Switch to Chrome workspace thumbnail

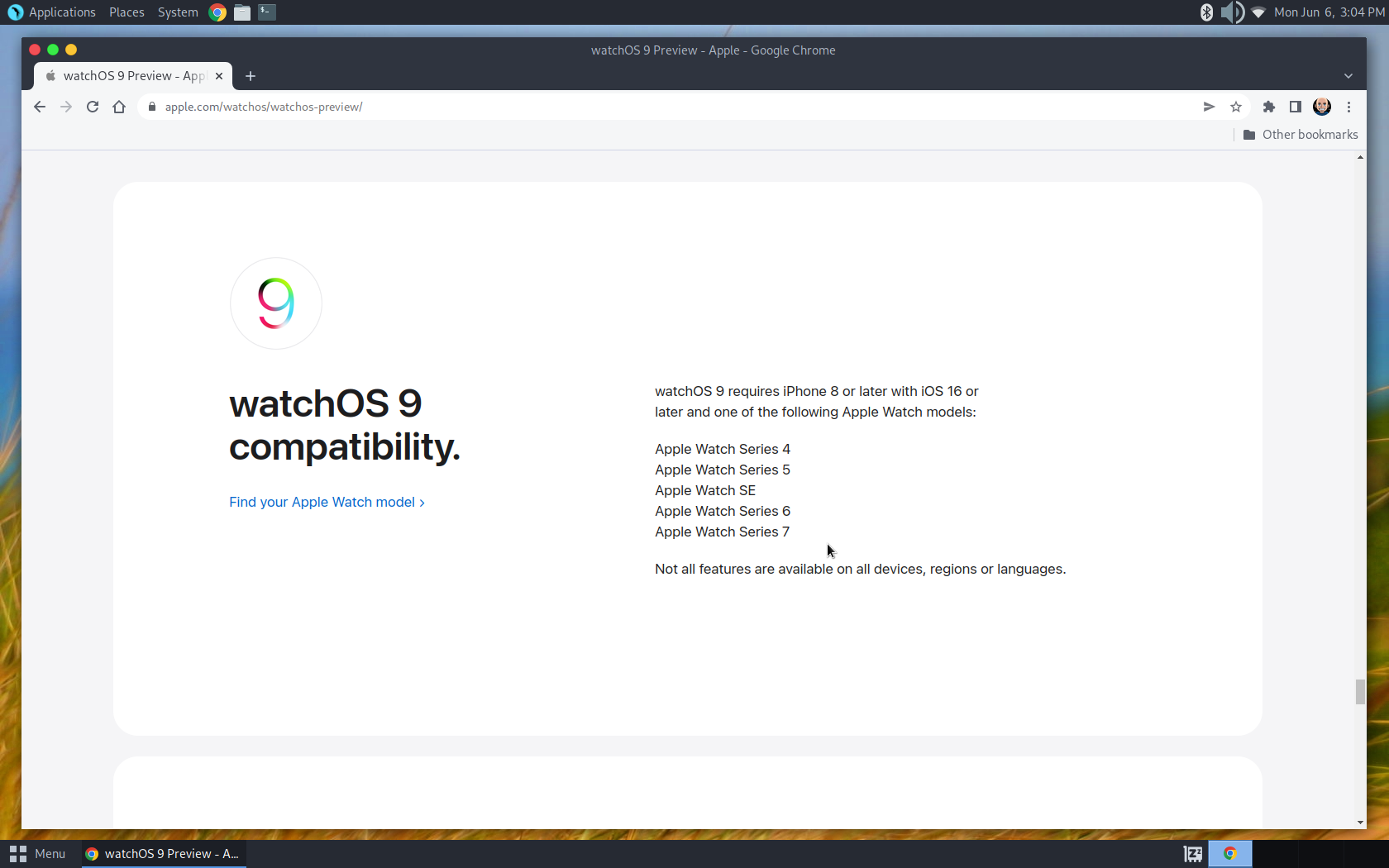coord(1230,854)
